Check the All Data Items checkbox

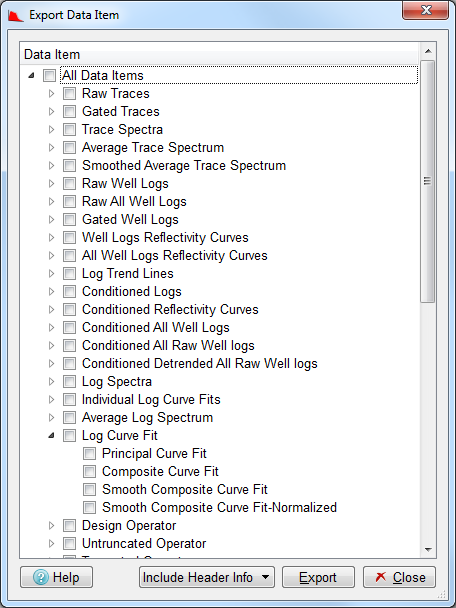pyautogui.click(x=49, y=76)
